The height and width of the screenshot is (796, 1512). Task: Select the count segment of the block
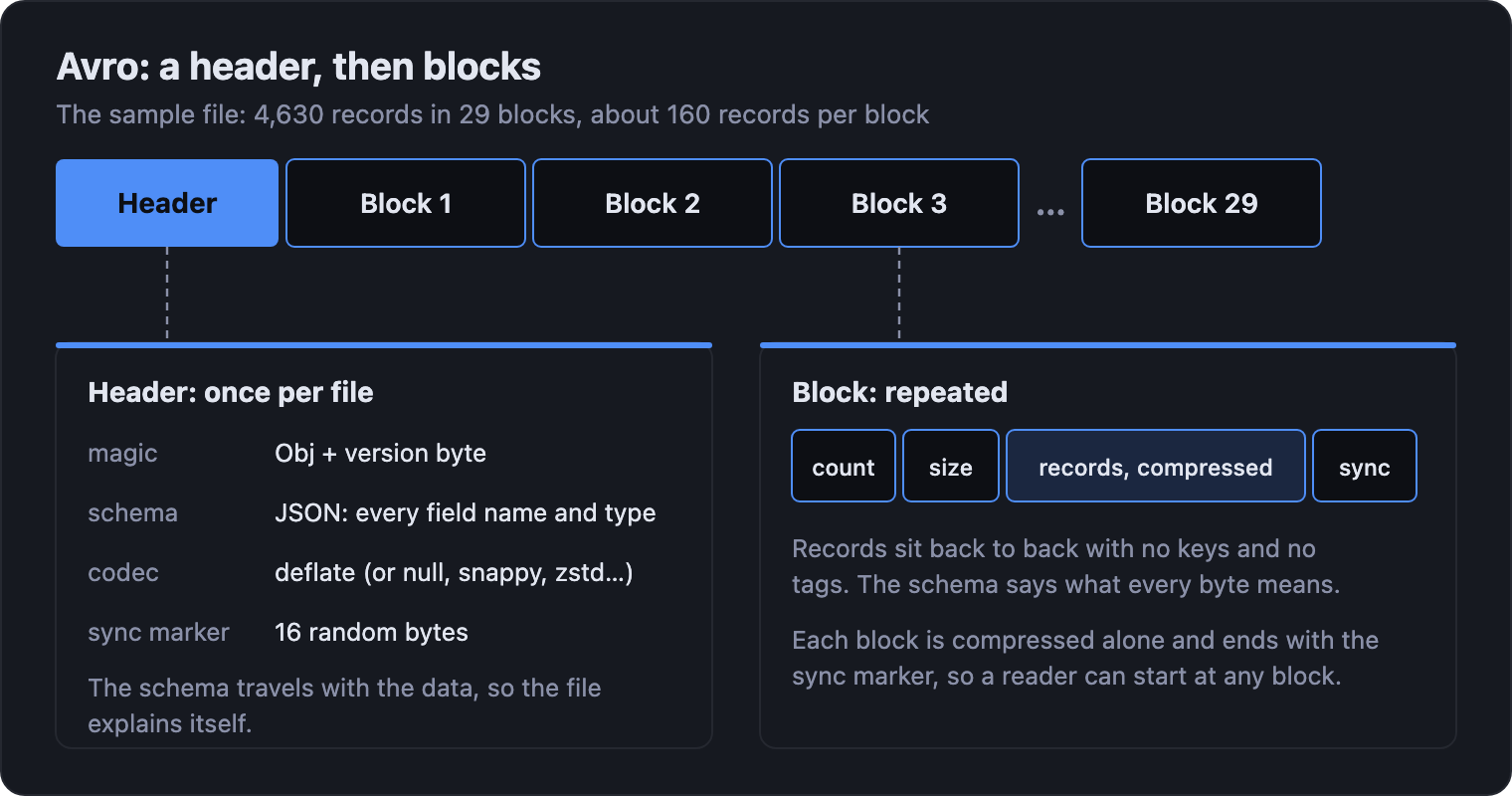844,466
